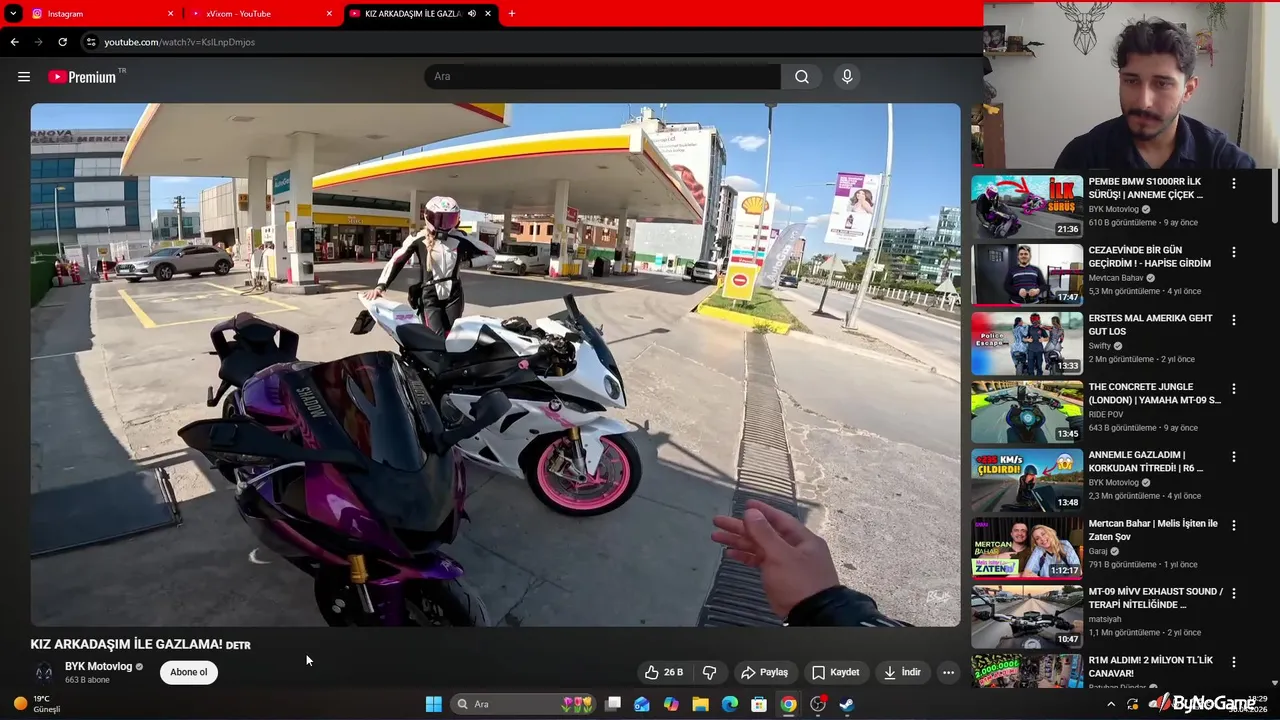This screenshot has height=720, width=1280.
Task: Click the Windows taskbar search box
Action: (522, 704)
